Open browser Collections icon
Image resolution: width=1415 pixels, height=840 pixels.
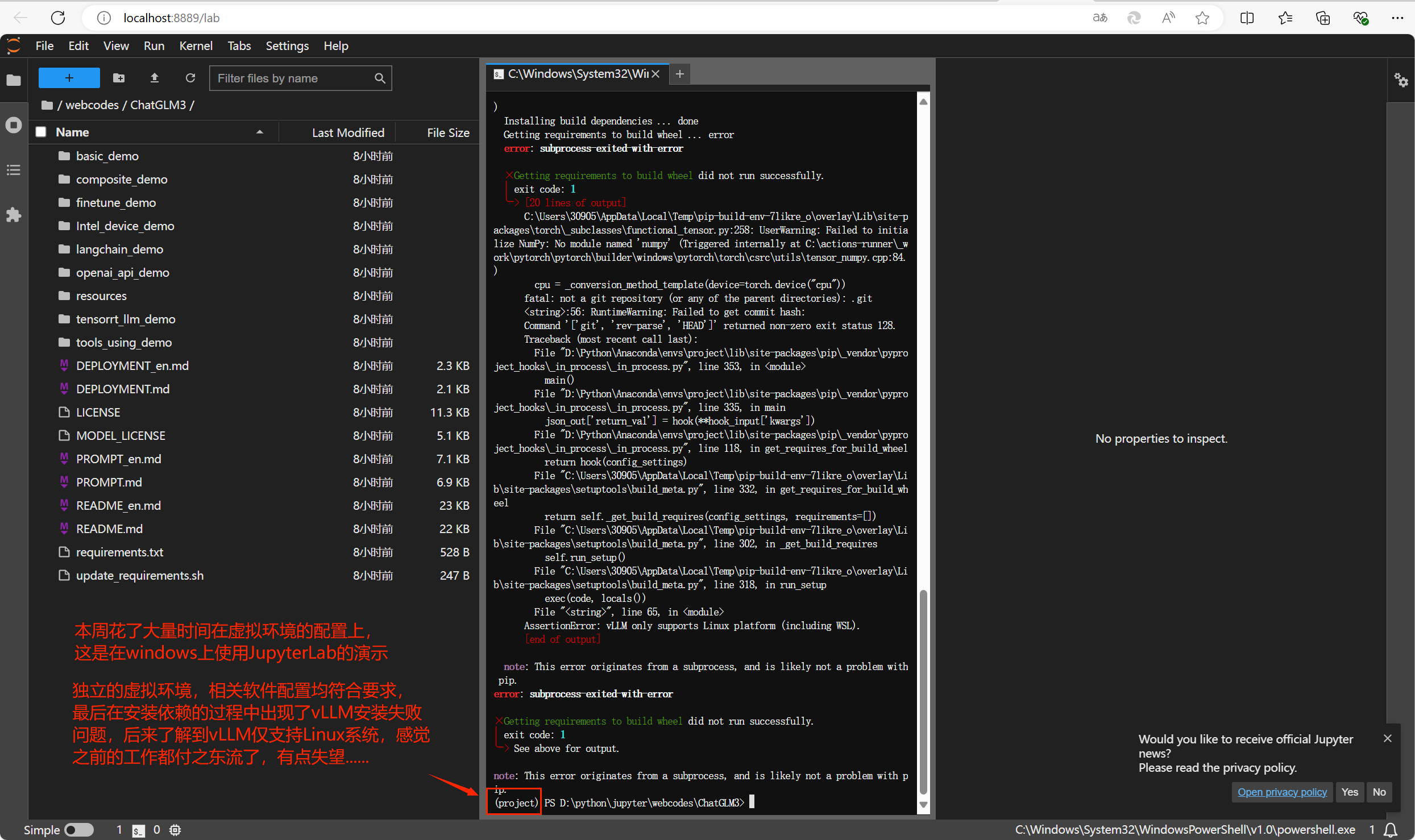(x=1323, y=18)
